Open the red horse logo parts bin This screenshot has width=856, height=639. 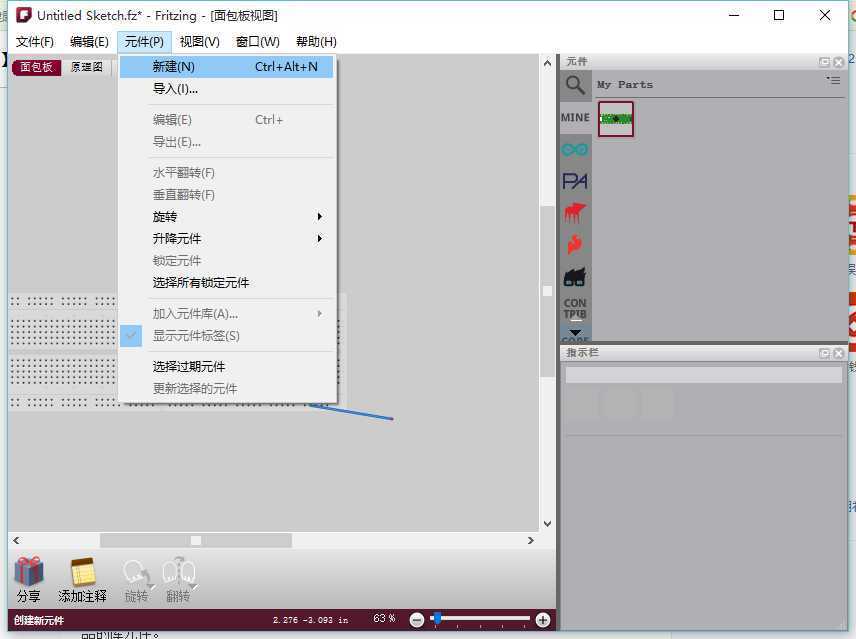[x=575, y=212]
